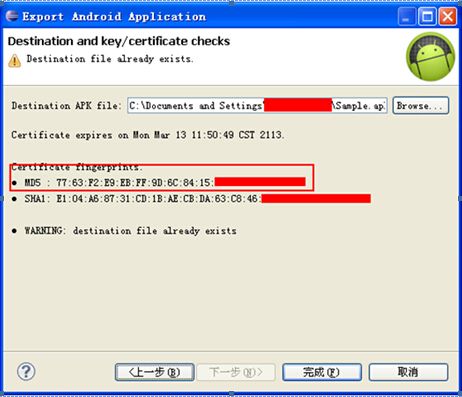Click the 'Export Android Application' window title
462x397 pixels.
tap(114, 16)
